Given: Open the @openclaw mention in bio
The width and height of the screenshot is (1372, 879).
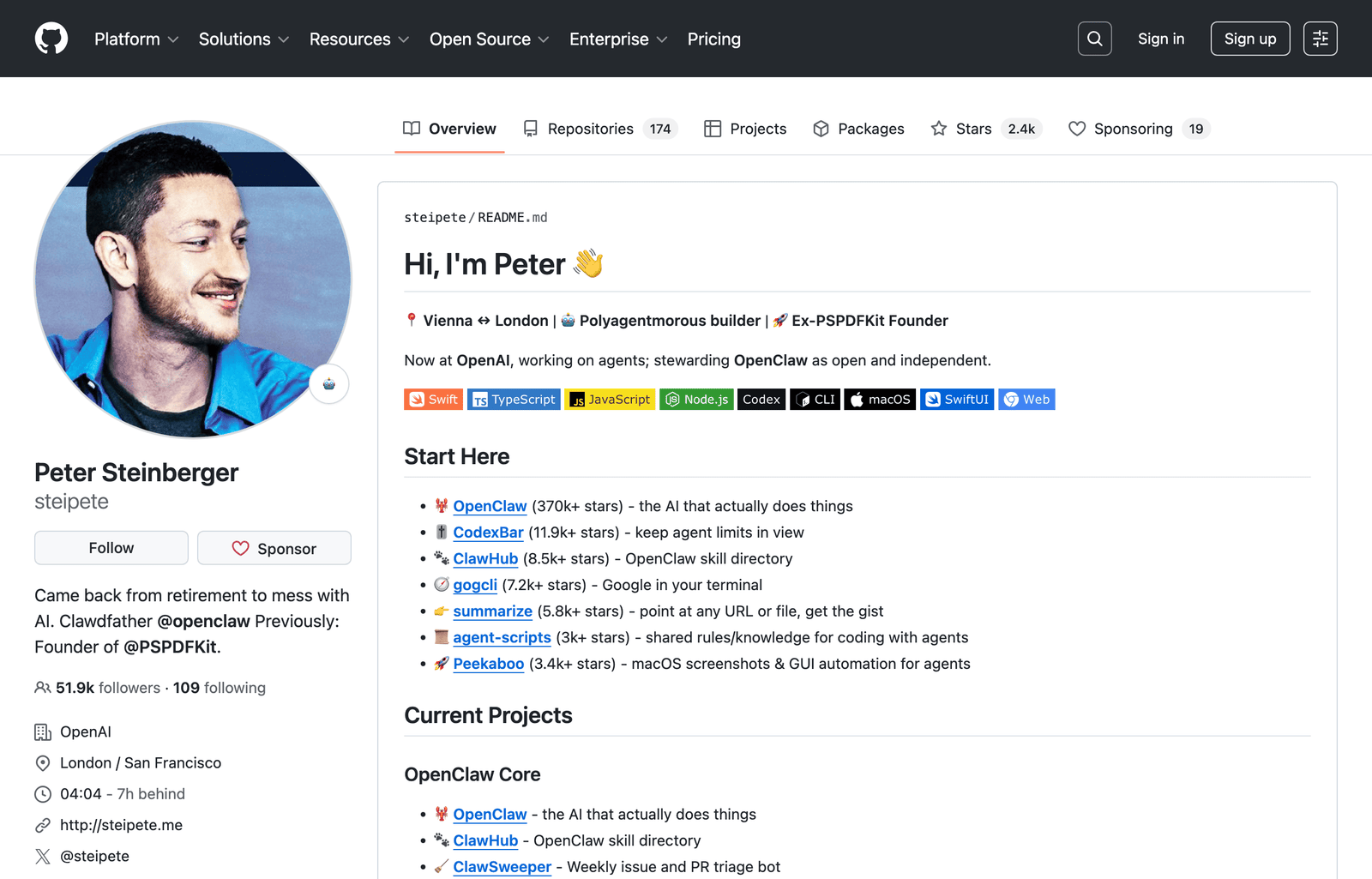Looking at the screenshot, I should coord(204,621).
